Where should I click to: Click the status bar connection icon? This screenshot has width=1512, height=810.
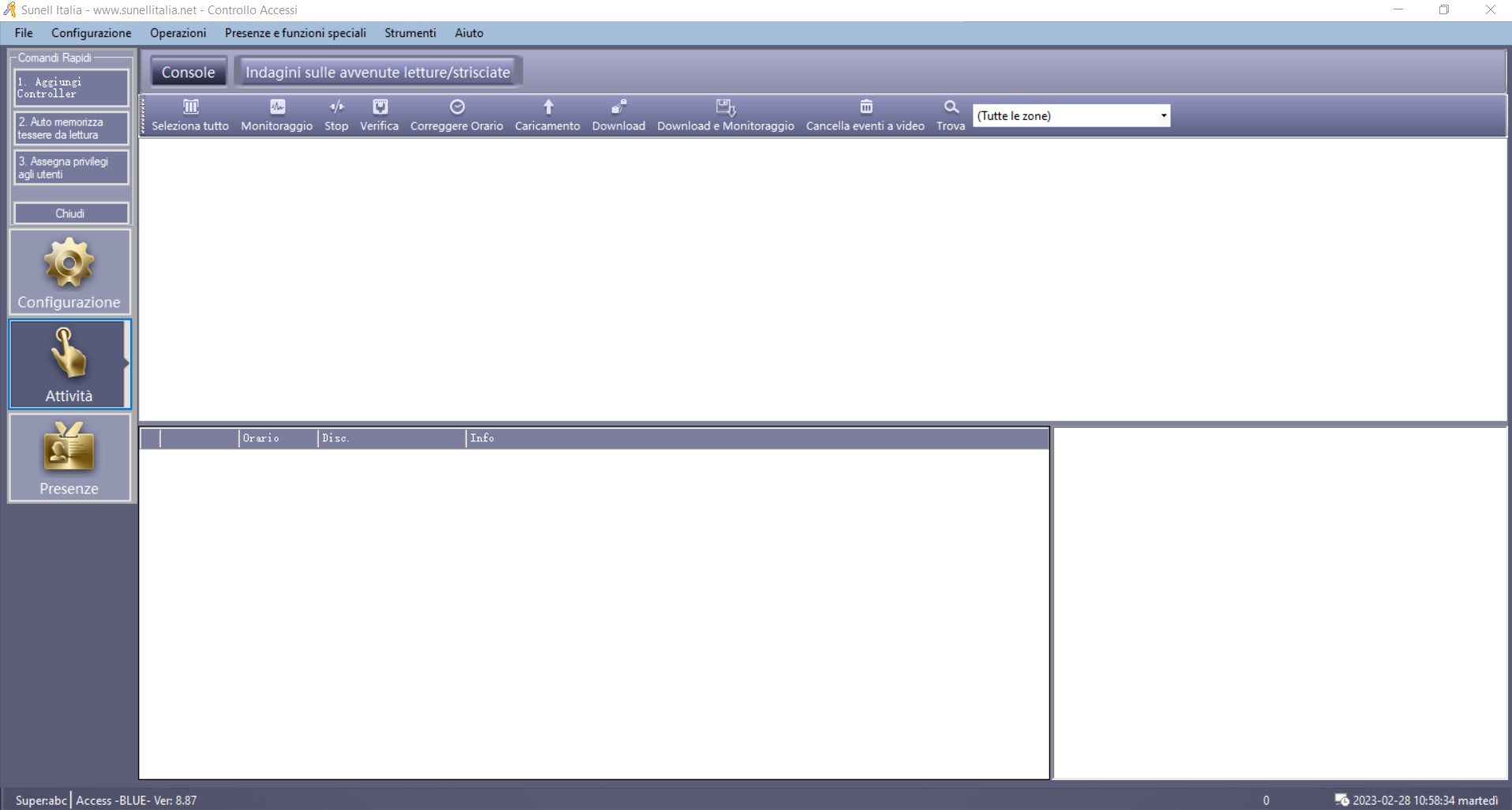click(1341, 800)
